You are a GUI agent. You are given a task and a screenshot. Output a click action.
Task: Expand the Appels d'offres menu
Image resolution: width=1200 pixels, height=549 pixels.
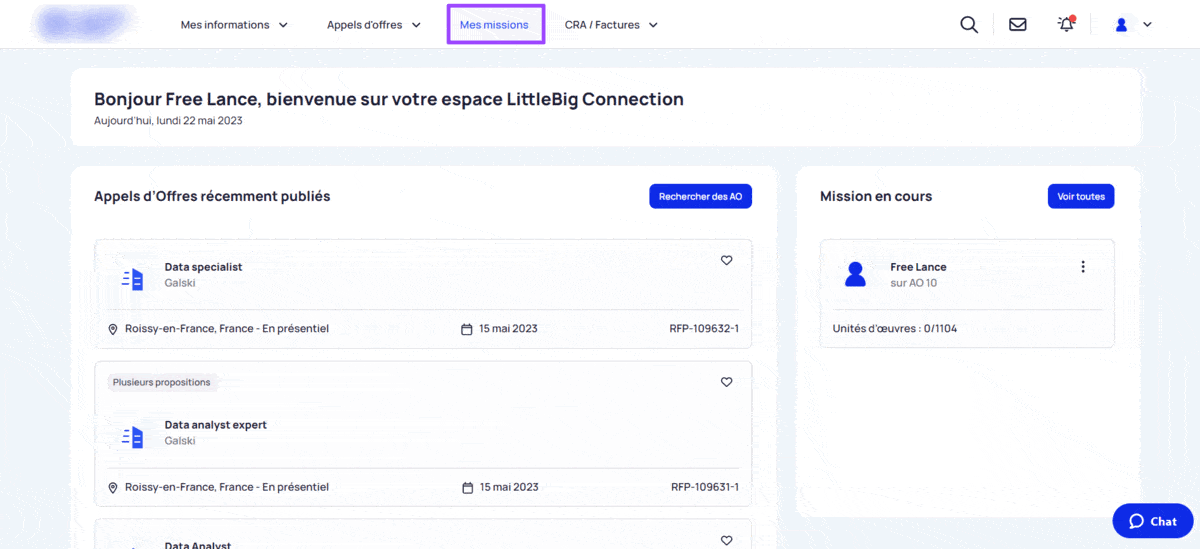(374, 25)
